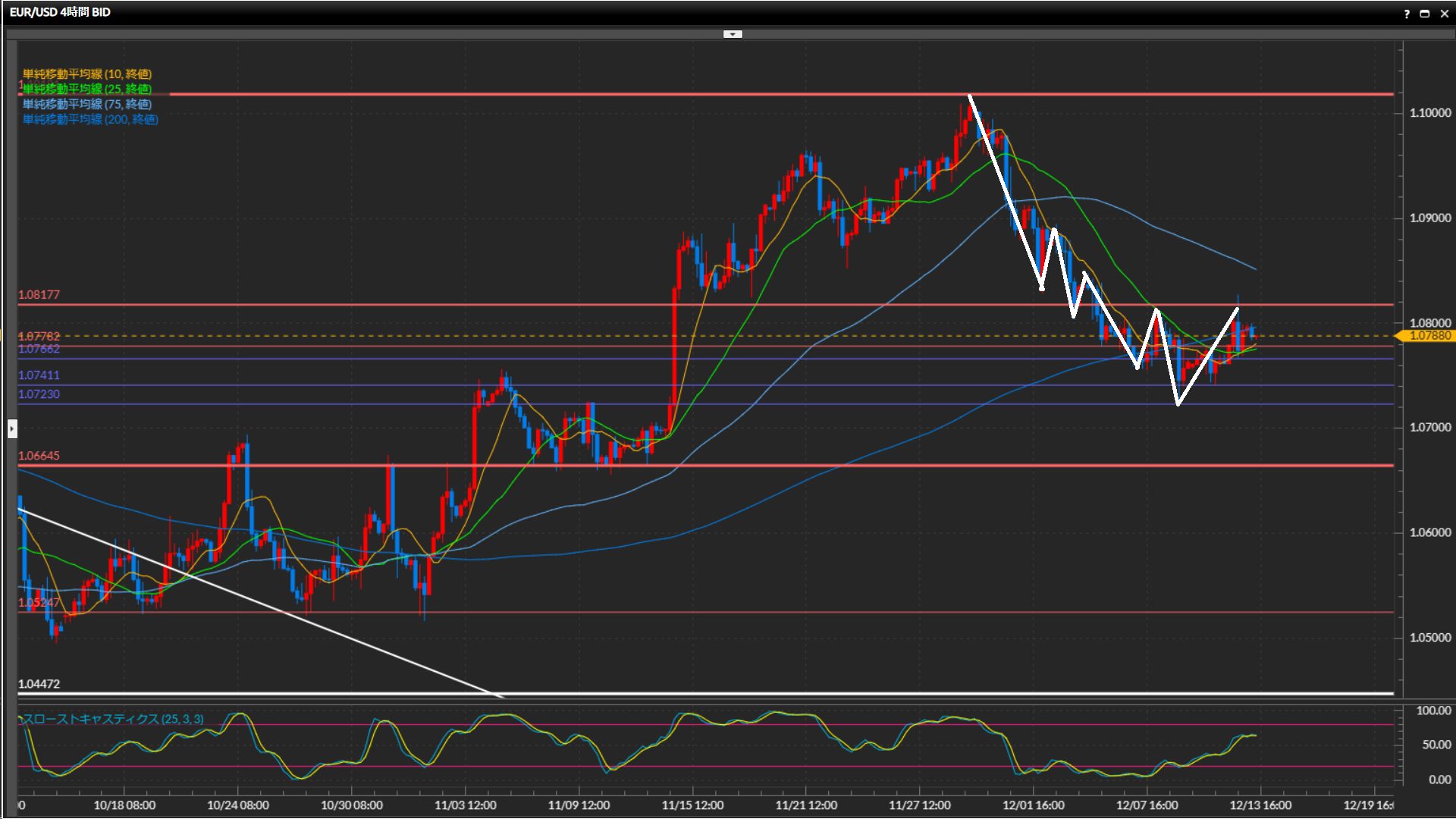Expand the left side panel arrow

[12, 429]
